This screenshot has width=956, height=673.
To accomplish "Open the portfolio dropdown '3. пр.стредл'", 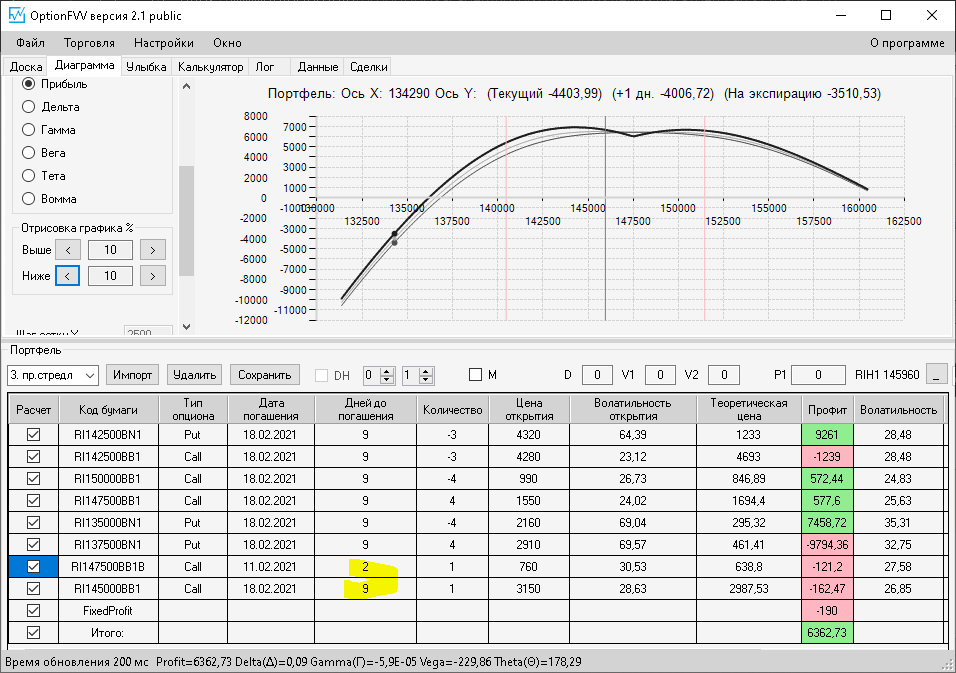I will point(89,375).
